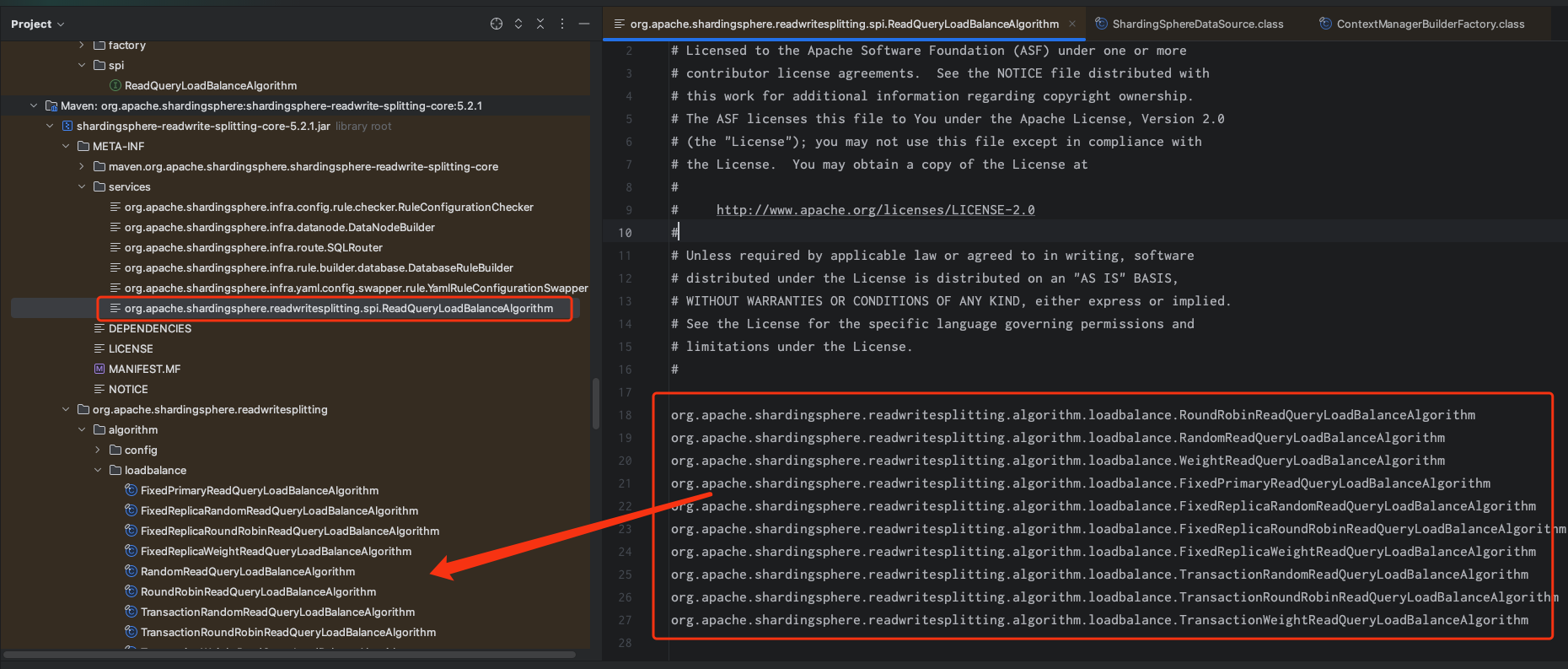The image size is (1568, 669).
Task: Expand the config folder
Action: (98, 450)
